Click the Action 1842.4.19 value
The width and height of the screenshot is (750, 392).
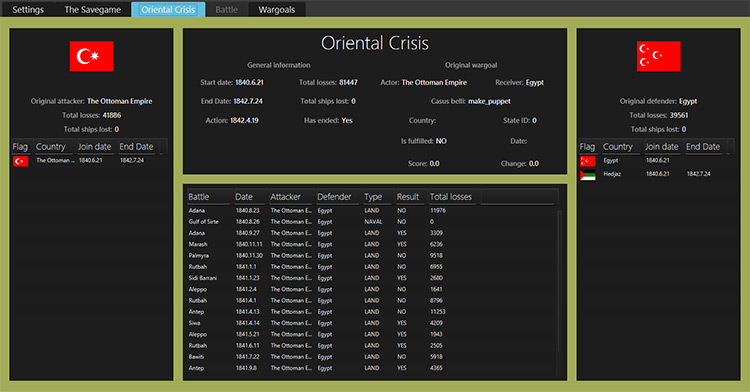(244, 120)
